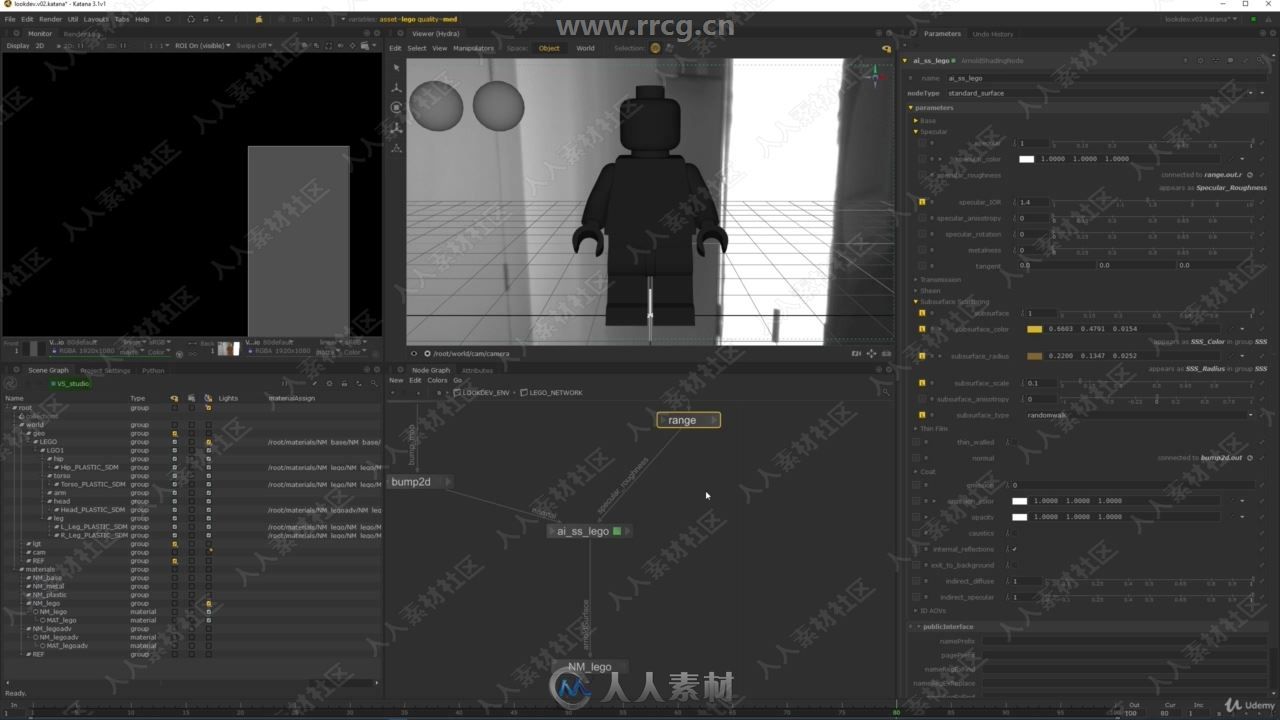The width and height of the screenshot is (1280, 720).
Task: Switch to the Python tab
Action: pos(153,371)
